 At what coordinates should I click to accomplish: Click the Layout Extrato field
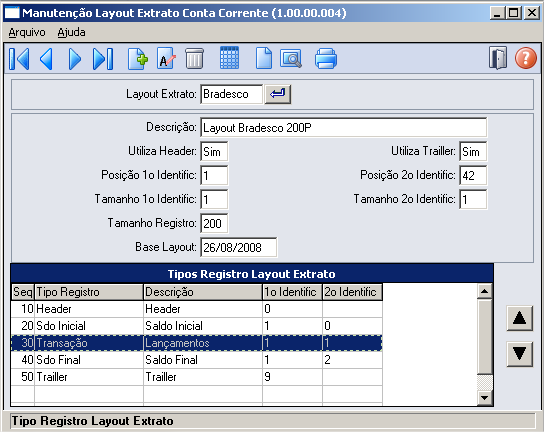point(231,94)
